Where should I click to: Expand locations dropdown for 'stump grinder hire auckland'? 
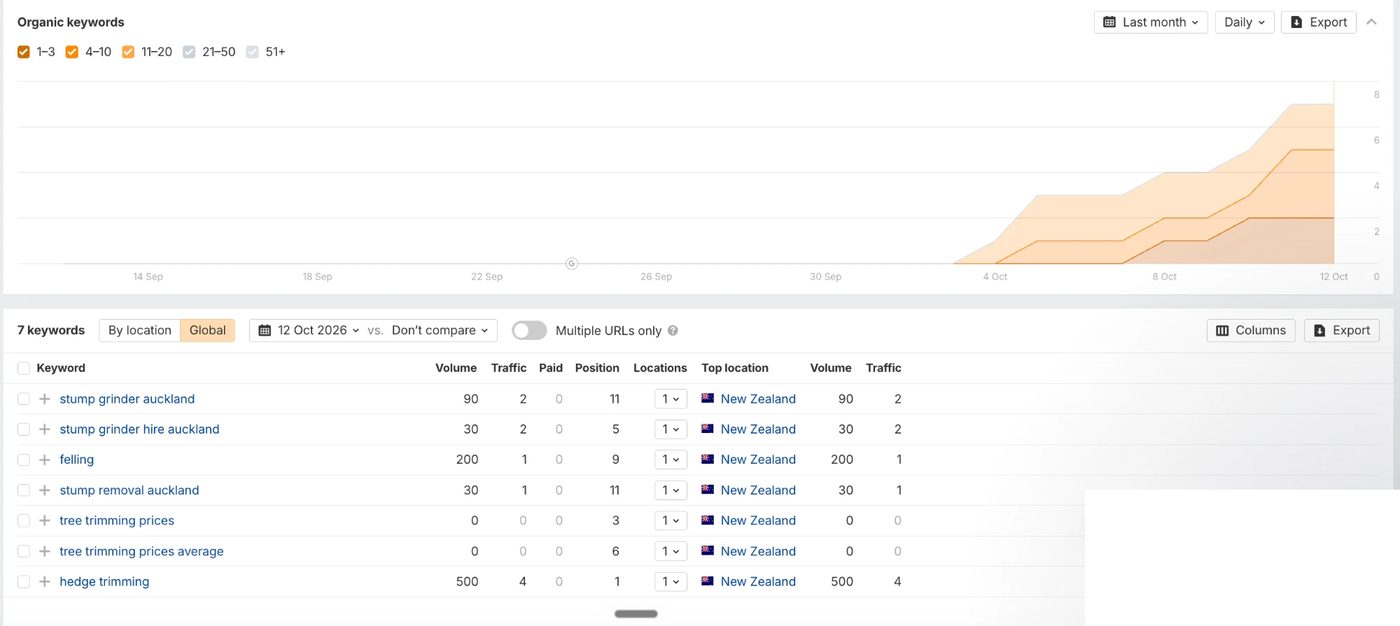(670, 429)
